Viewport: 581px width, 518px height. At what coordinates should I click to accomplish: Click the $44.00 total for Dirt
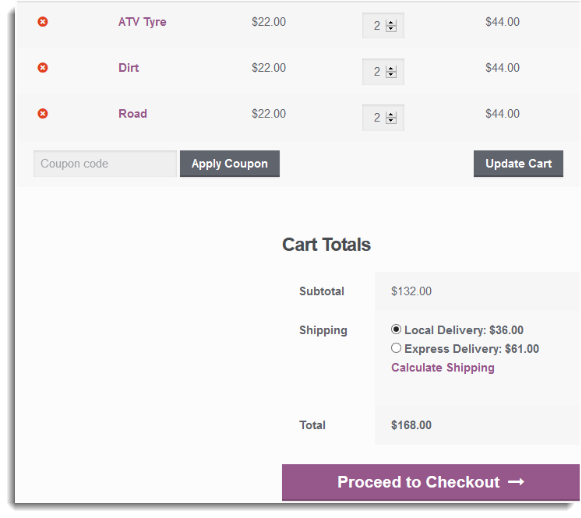(502, 68)
